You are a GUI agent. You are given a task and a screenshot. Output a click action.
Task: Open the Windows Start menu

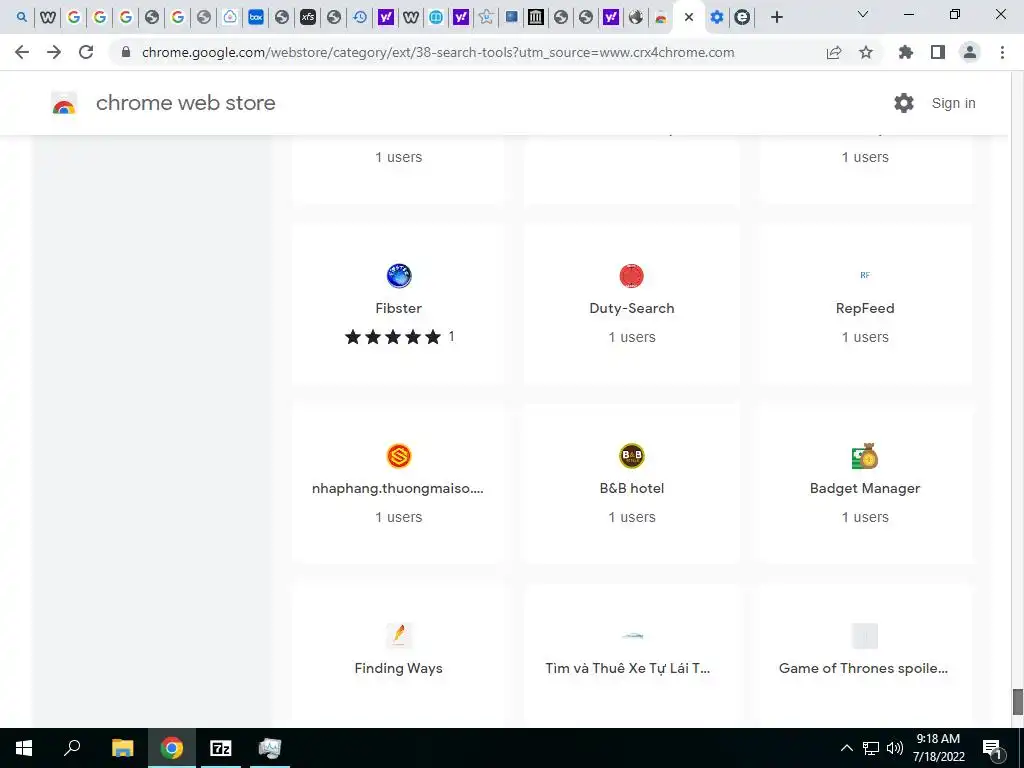(x=24, y=748)
